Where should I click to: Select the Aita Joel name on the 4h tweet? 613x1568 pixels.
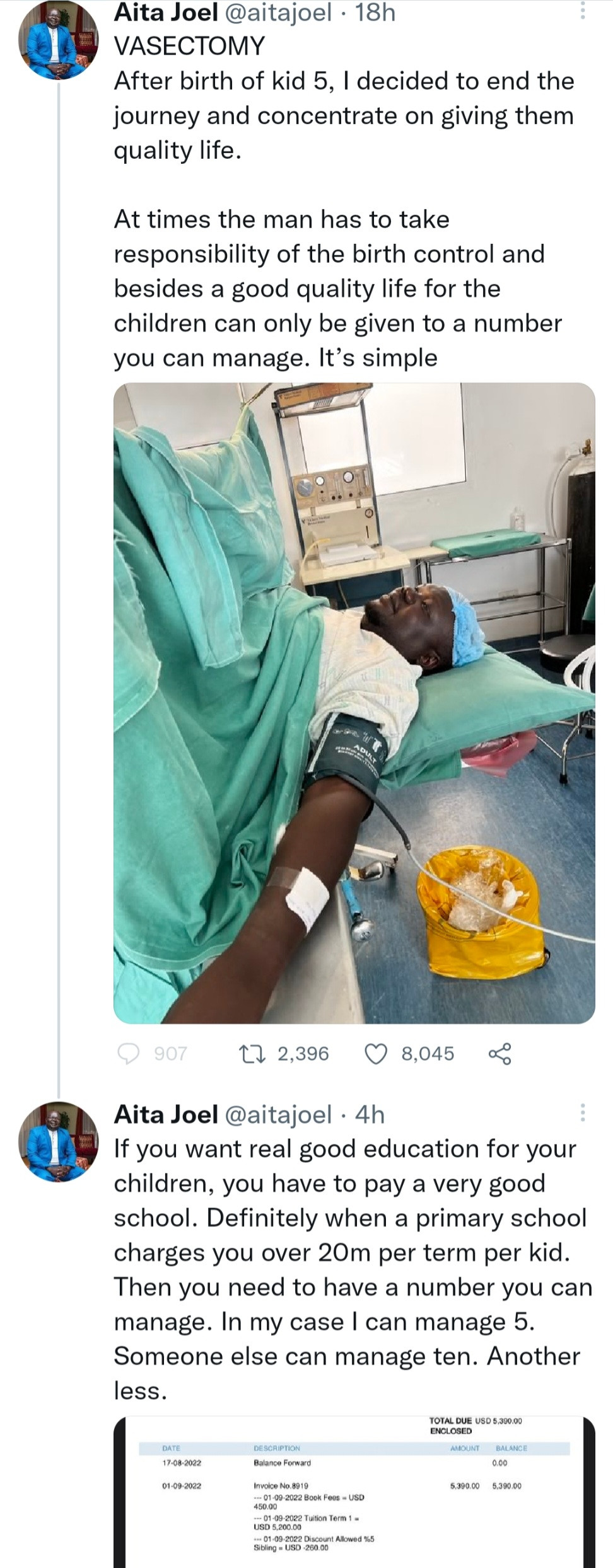[166, 1115]
